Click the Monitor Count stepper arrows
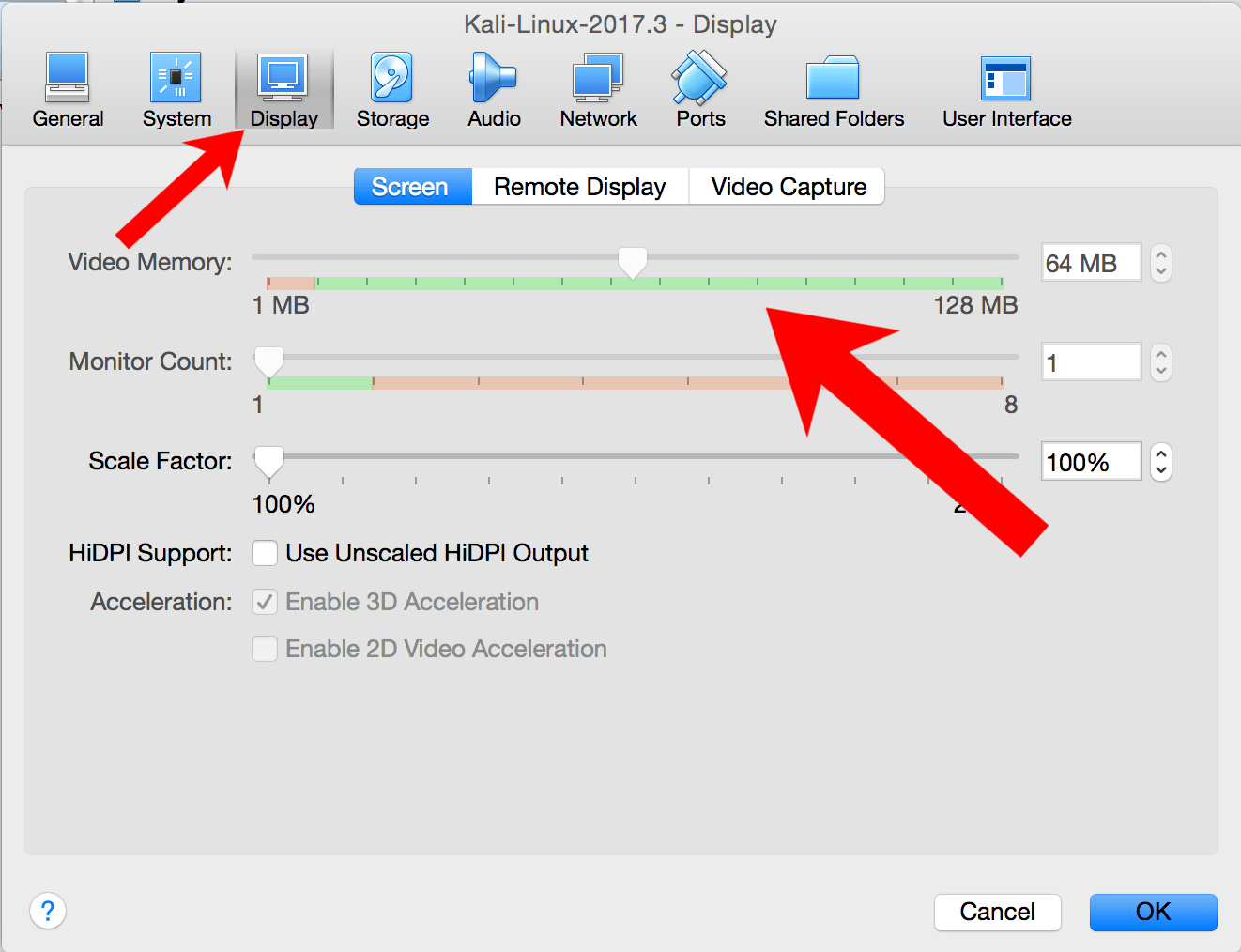 point(1161,362)
